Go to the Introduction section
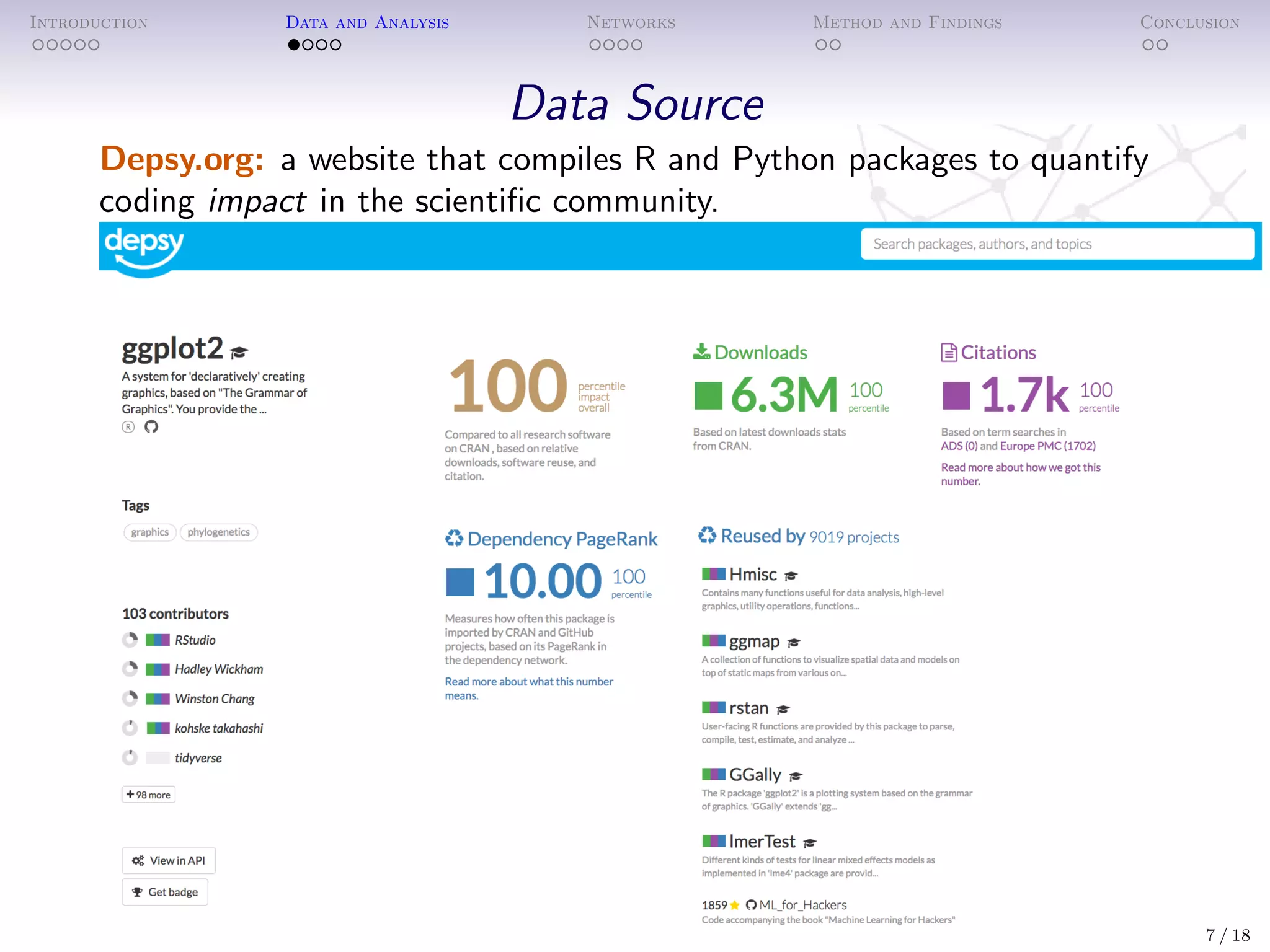Viewport: 1270px width, 952px height. (x=89, y=23)
